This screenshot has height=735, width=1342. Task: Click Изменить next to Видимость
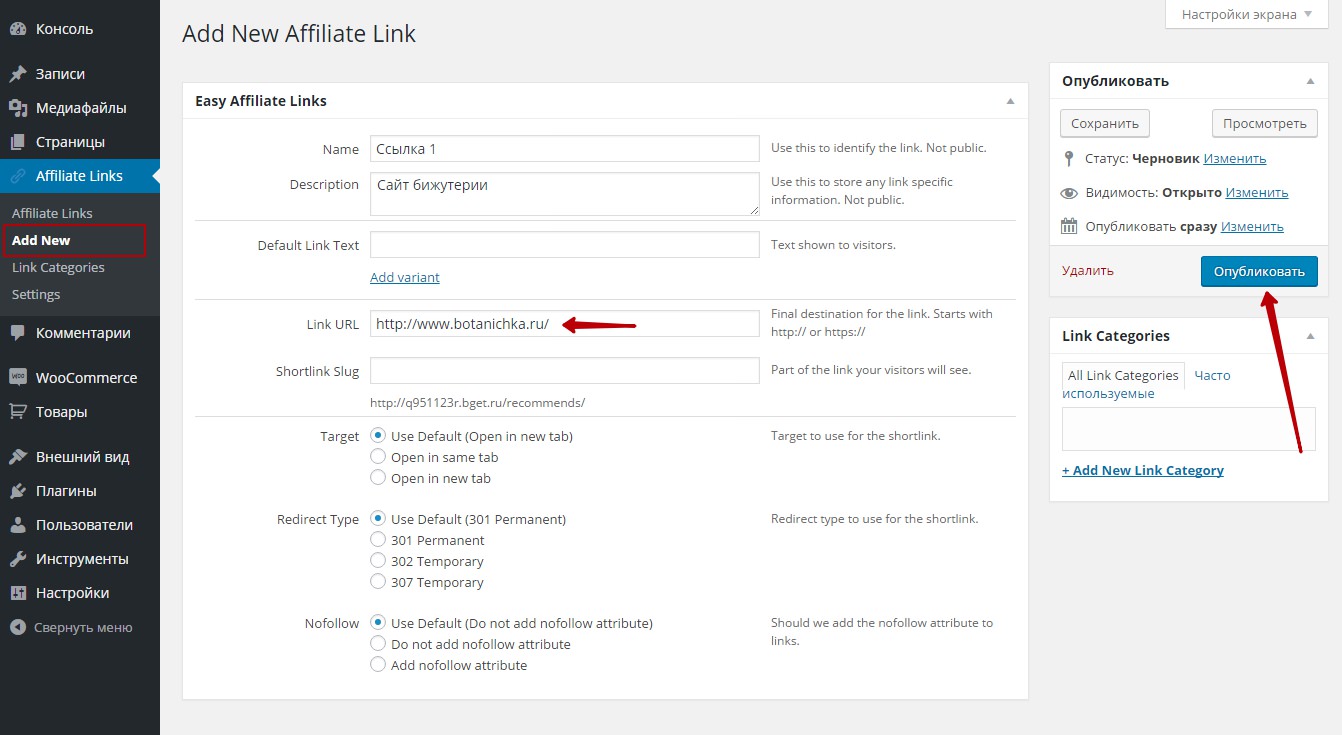coord(1257,193)
